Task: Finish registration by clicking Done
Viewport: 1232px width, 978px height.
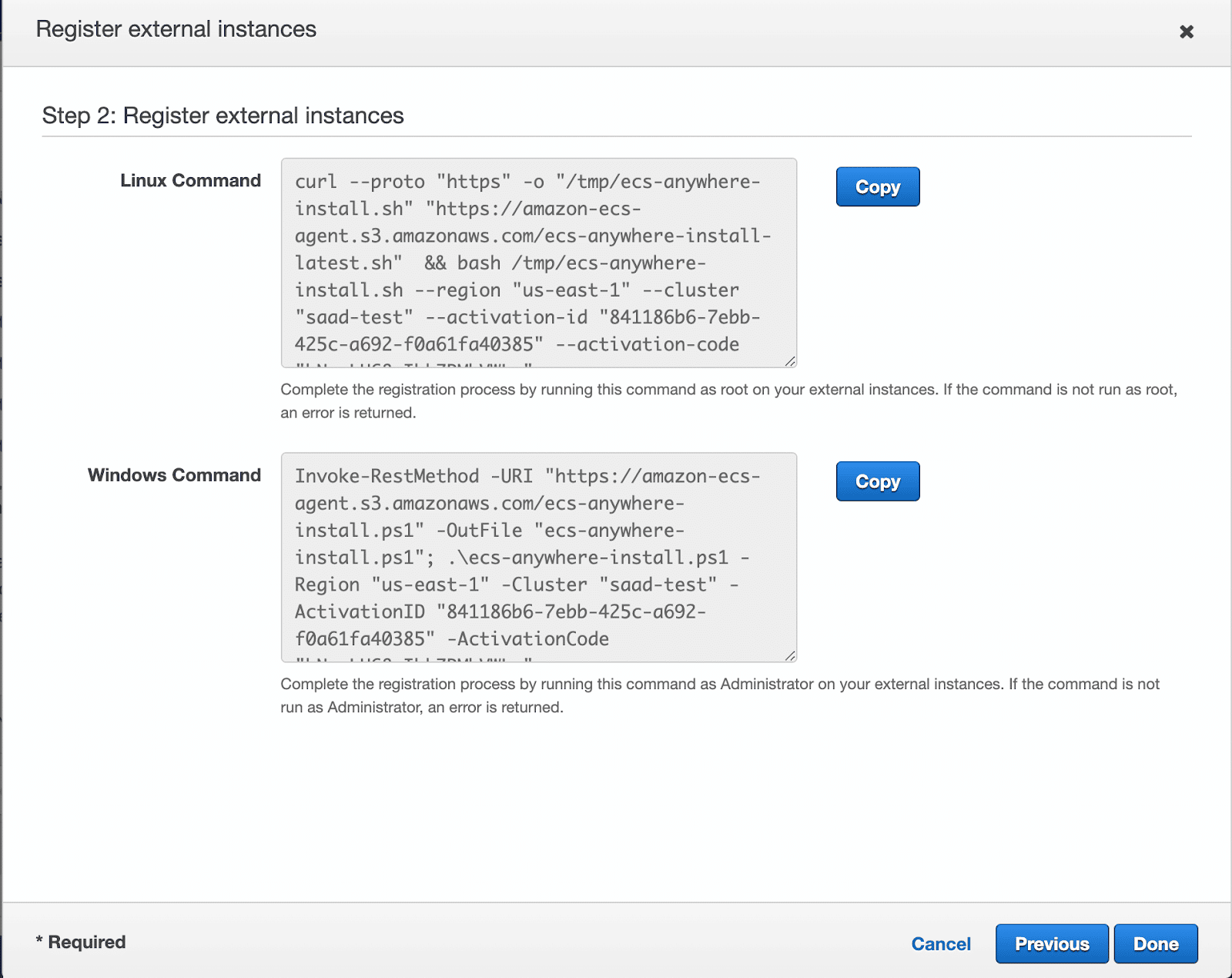Action: 1156,943
